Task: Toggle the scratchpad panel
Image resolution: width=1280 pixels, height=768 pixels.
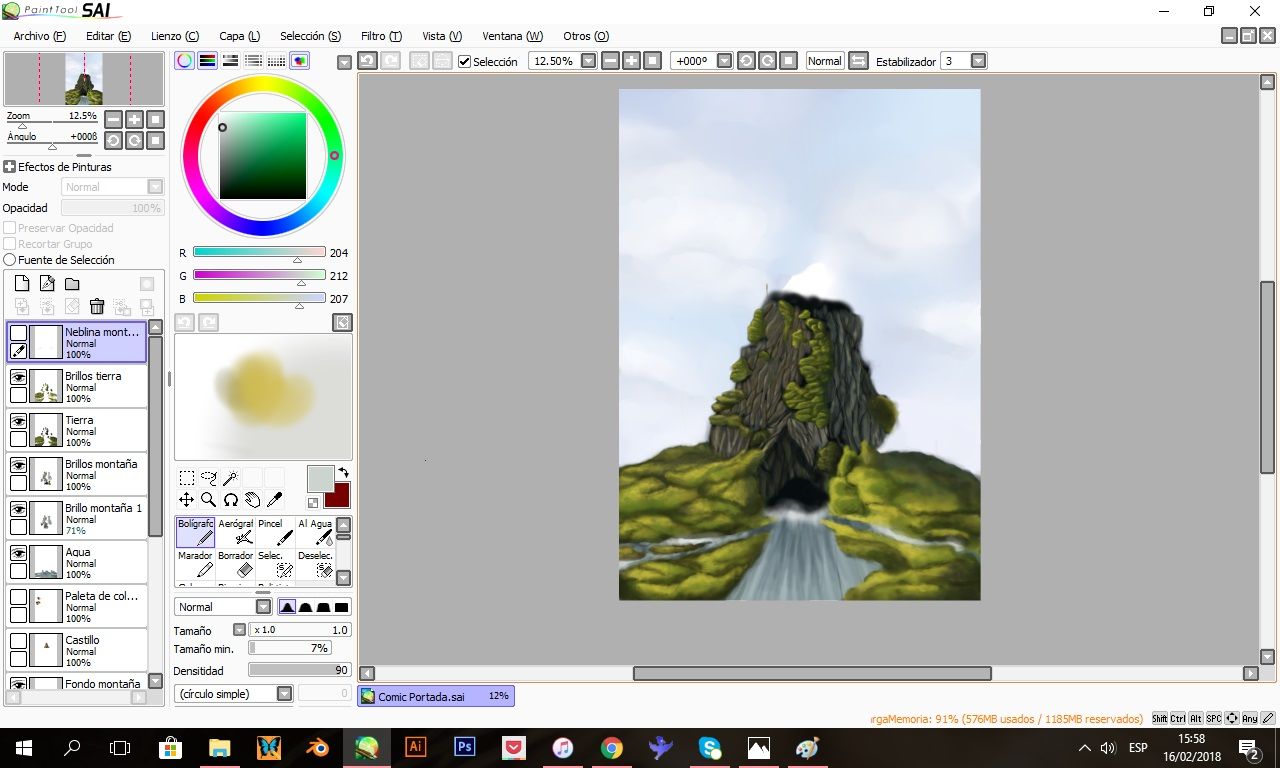Action: [x=299, y=61]
